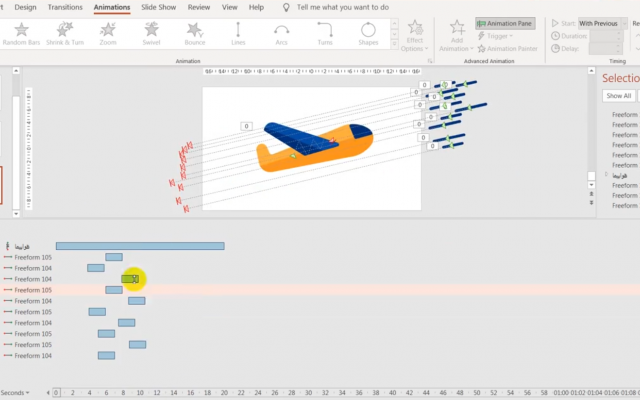Apply the Shapes motion path
640x400 pixels.
click(x=368, y=35)
